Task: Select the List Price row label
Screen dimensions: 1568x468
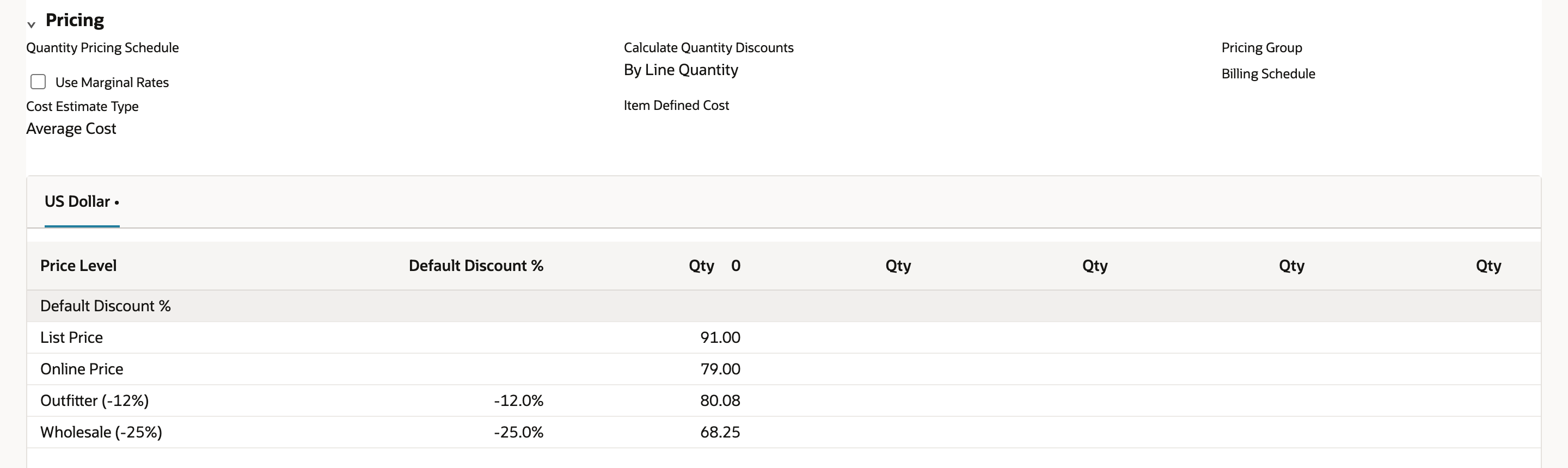Action: pos(71,338)
